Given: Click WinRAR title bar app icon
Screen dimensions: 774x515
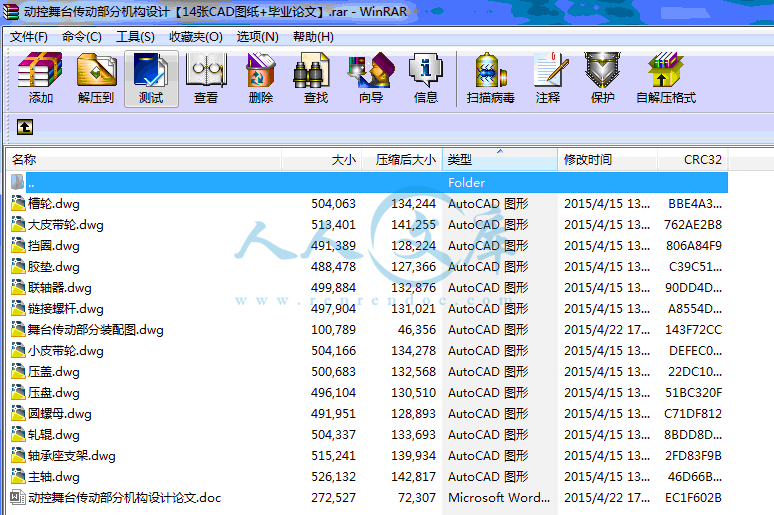Looking at the screenshot, I should [x=11, y=12].
